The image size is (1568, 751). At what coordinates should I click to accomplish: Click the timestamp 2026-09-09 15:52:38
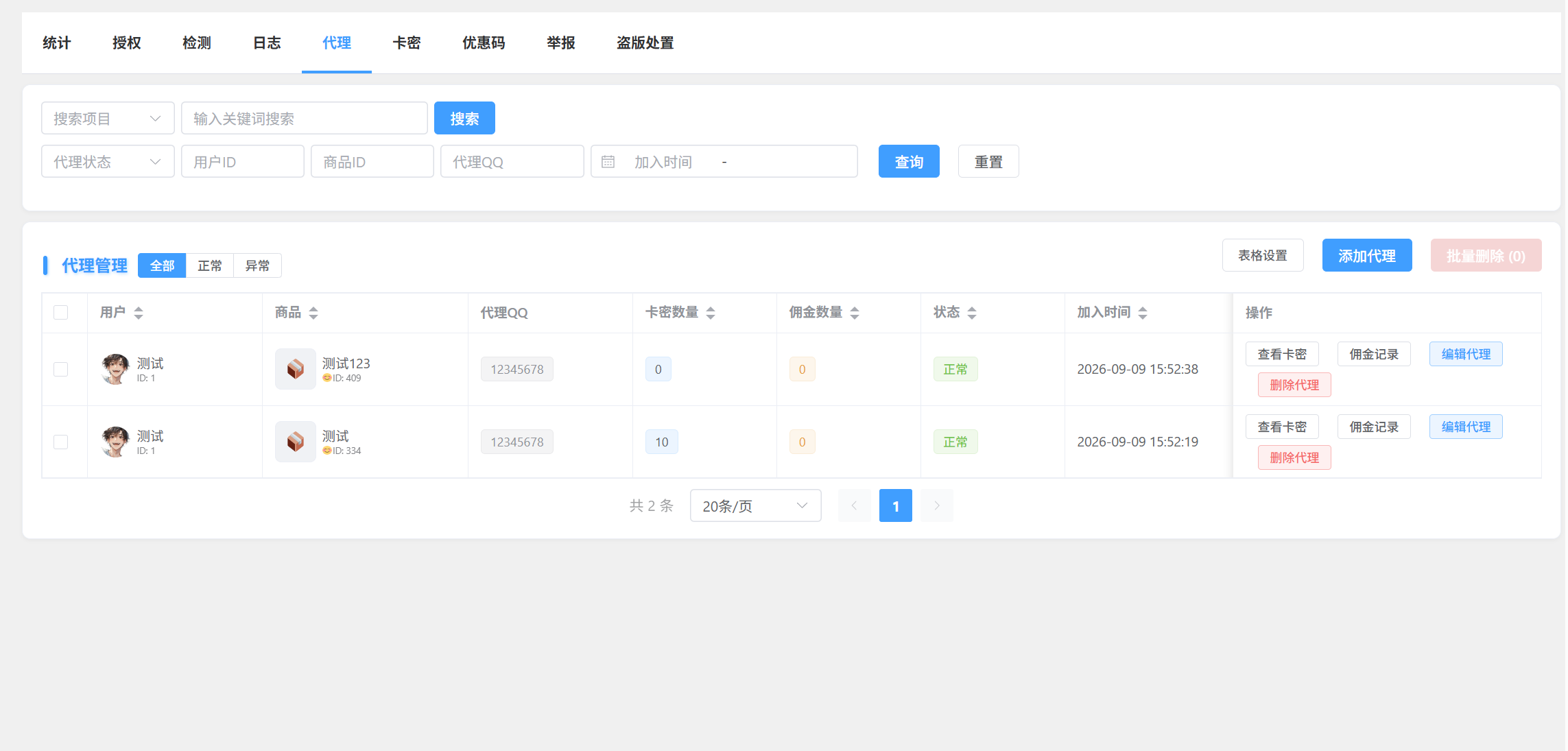[1138, 369]
